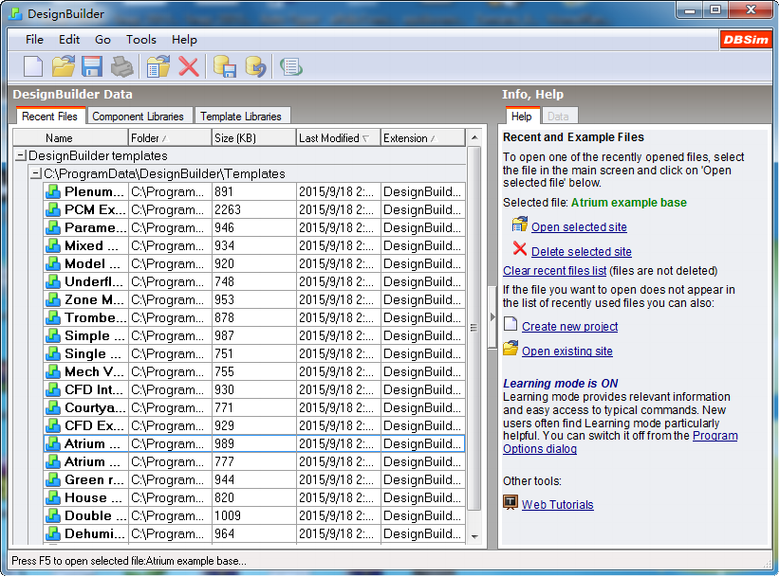
Task: Open the Web Tutorials link
Action: point(557,505)
